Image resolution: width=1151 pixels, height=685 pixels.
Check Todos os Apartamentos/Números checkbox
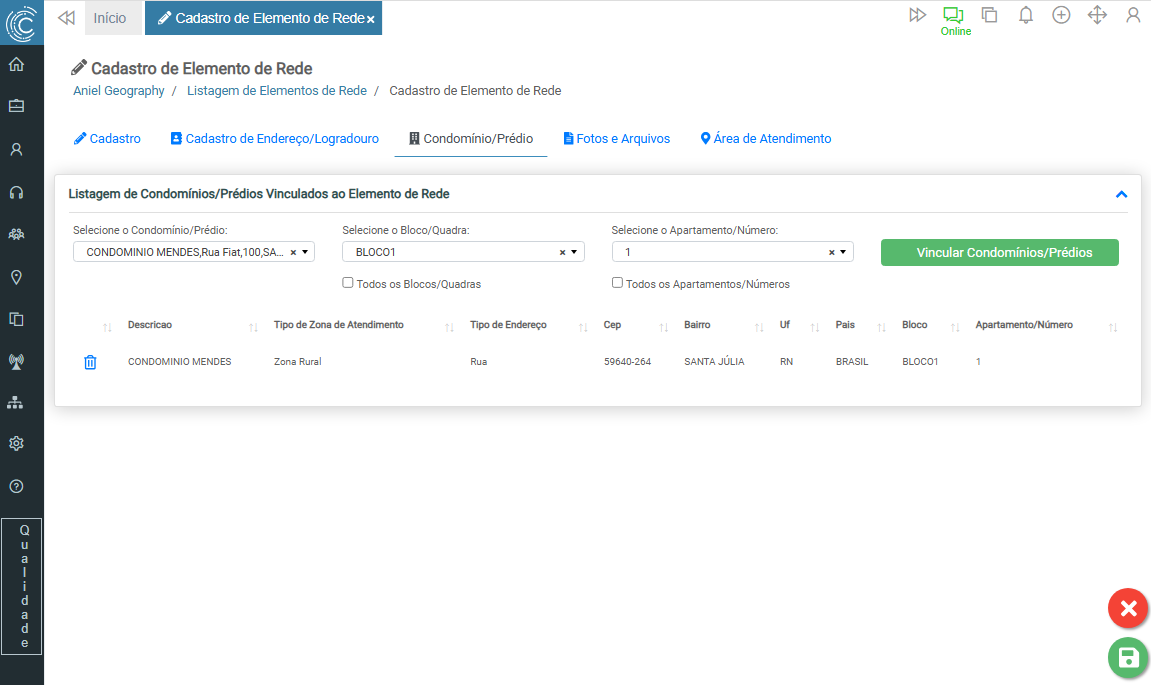click(x=618, y=283)
